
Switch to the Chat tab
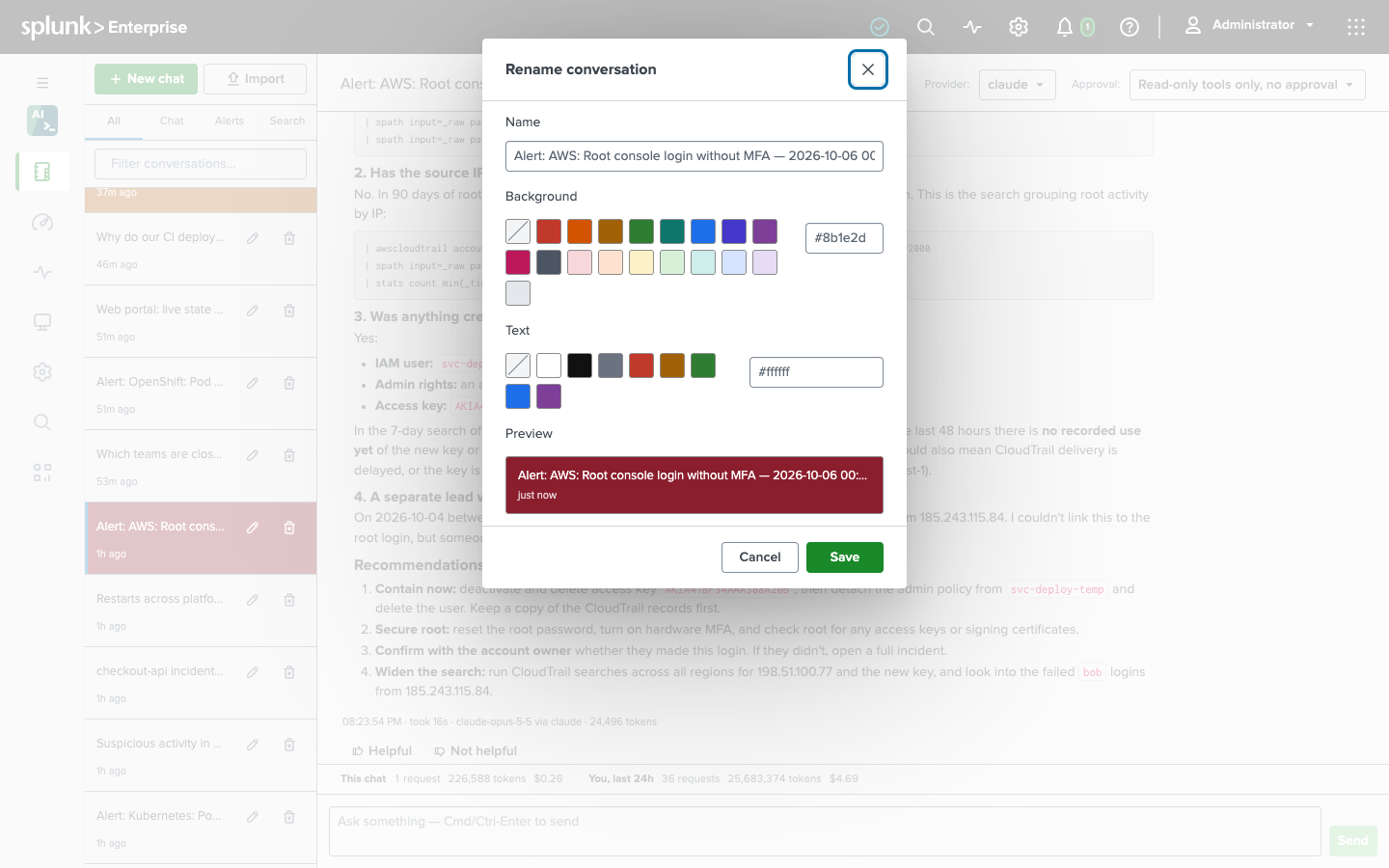pos(172,122)
